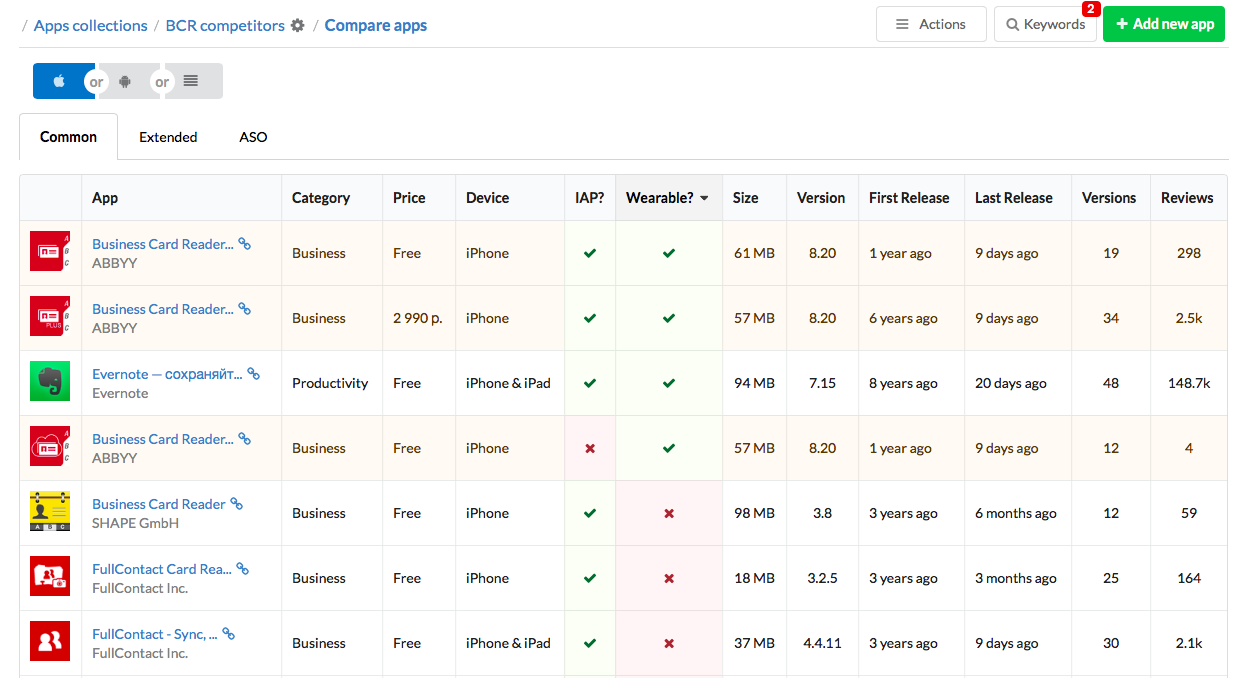Click link icon beside FullContact Card Reader name
The width and height of the screenshot is (1247, 678).
(x=243, y=569)
